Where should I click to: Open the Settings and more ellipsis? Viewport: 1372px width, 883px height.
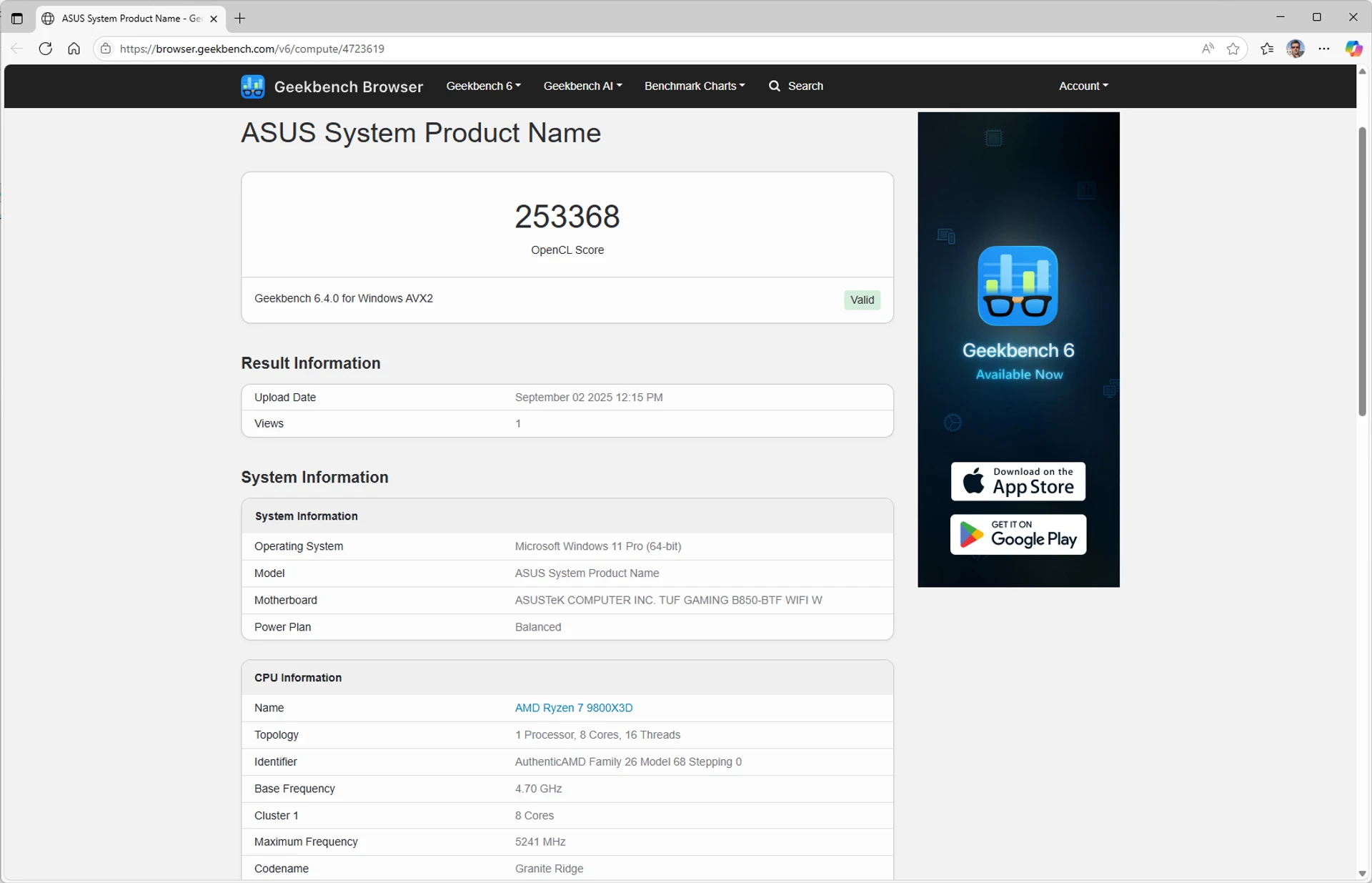(1324, 49)
